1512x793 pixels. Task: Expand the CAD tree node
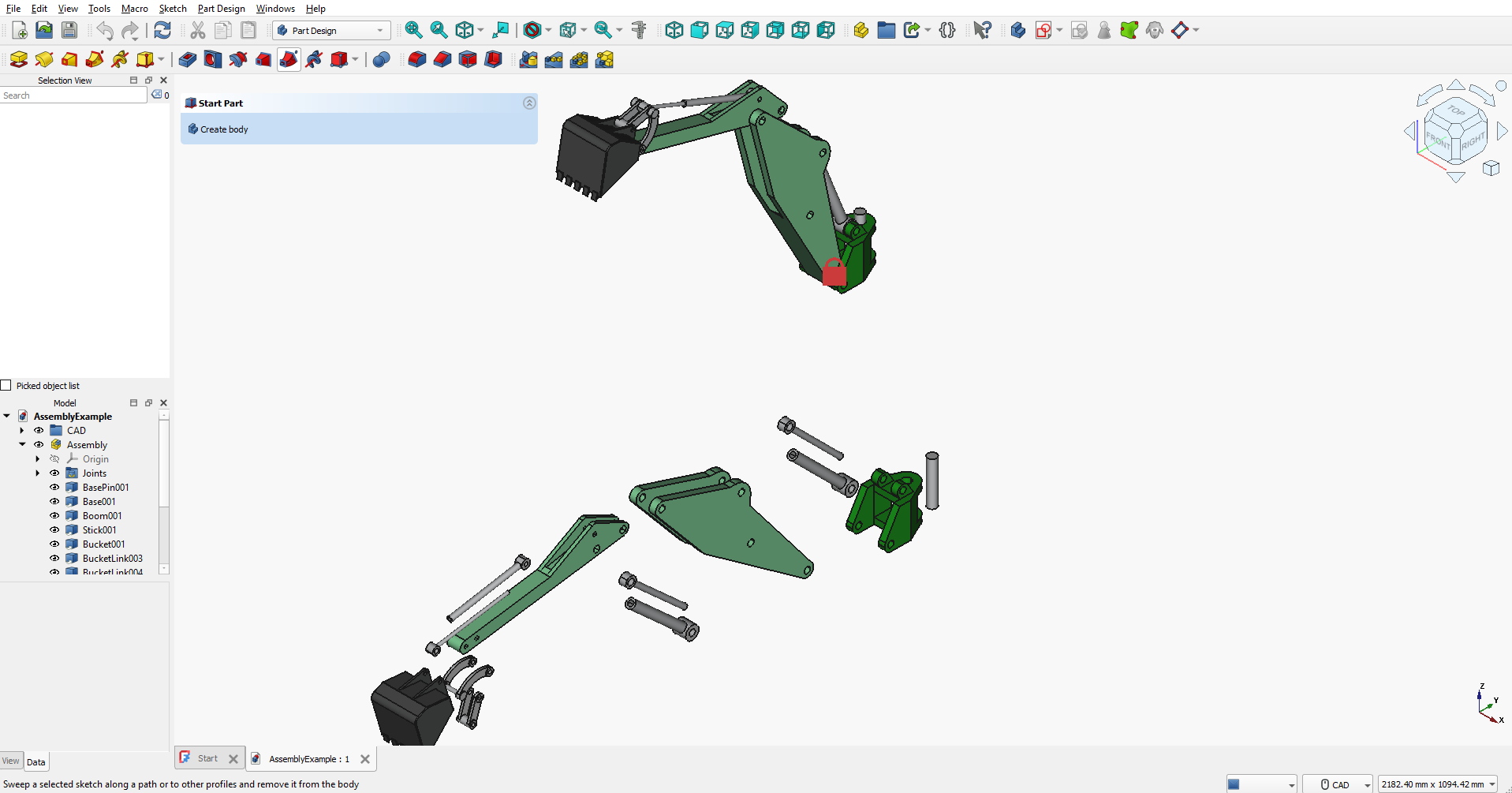[x=21, y=430]
